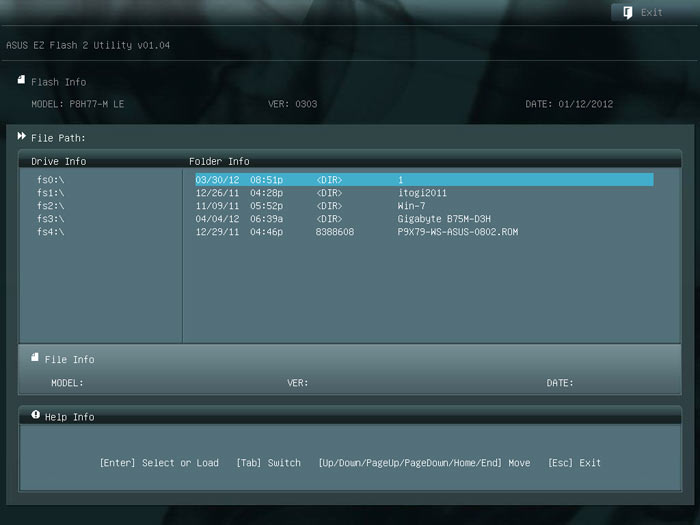Click the Drive Info header
Viewport: 700px width, 525px height.
[58, 161]
